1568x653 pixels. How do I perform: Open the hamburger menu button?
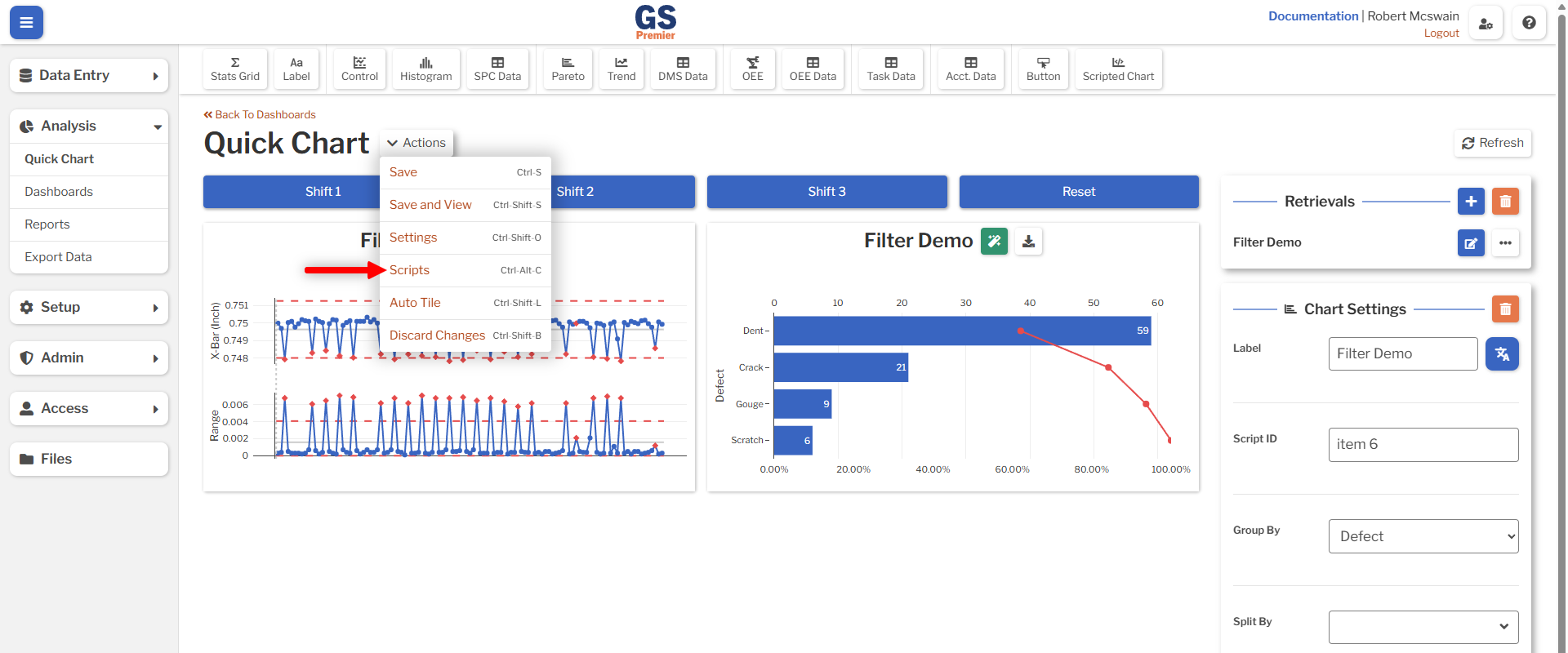26,23
